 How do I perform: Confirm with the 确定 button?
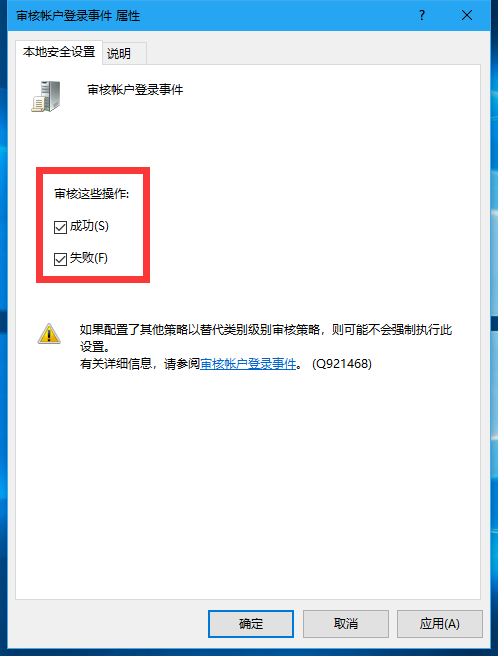pyautogui.click(x=251, y=624)
